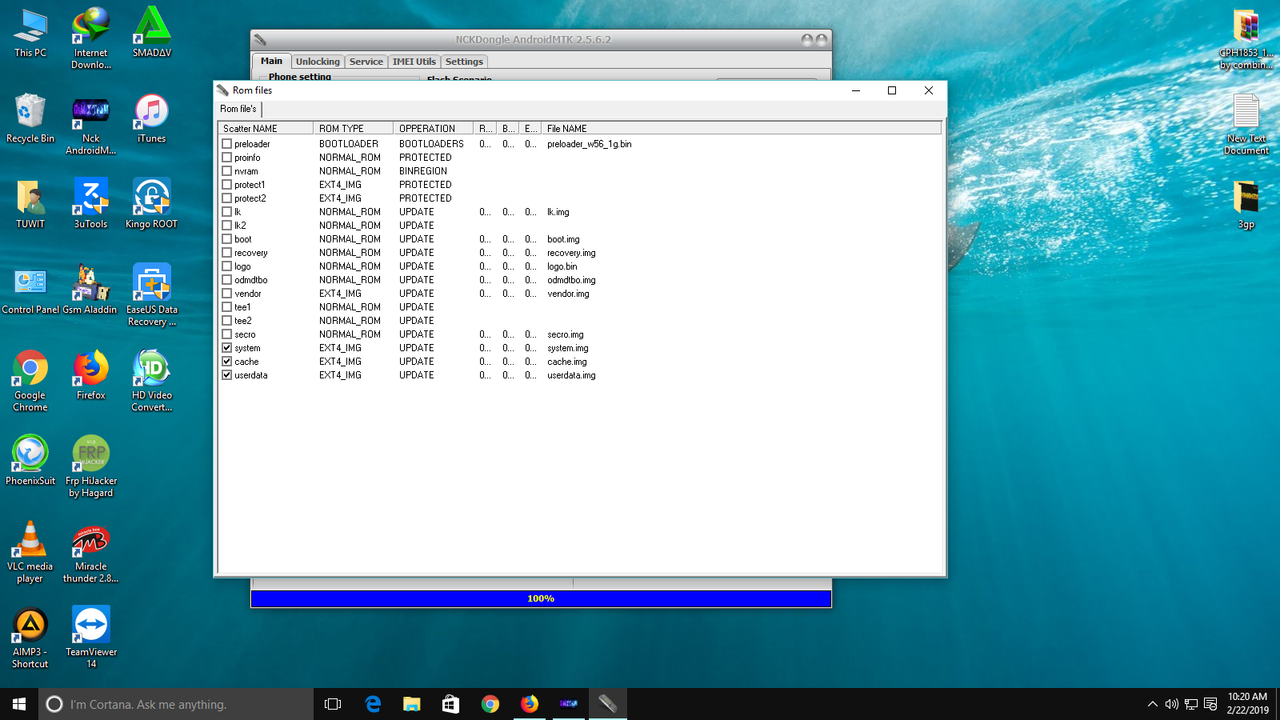This screenshot has height=720, width=1280.
Task: Launch the 3uTools application
Action: click(91, 197)
